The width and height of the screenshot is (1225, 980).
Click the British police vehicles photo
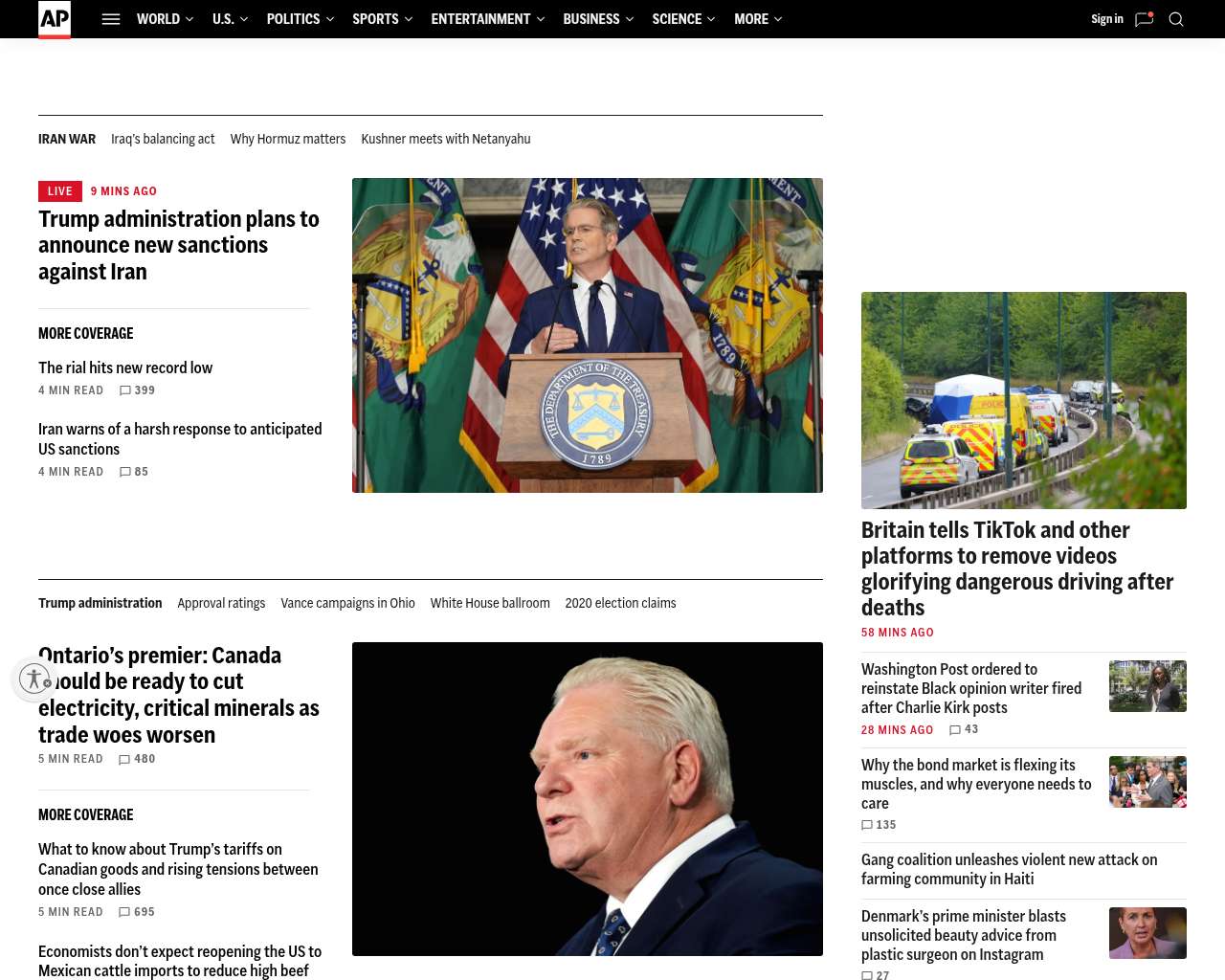pyautogui.click(x=1024, y=400)
